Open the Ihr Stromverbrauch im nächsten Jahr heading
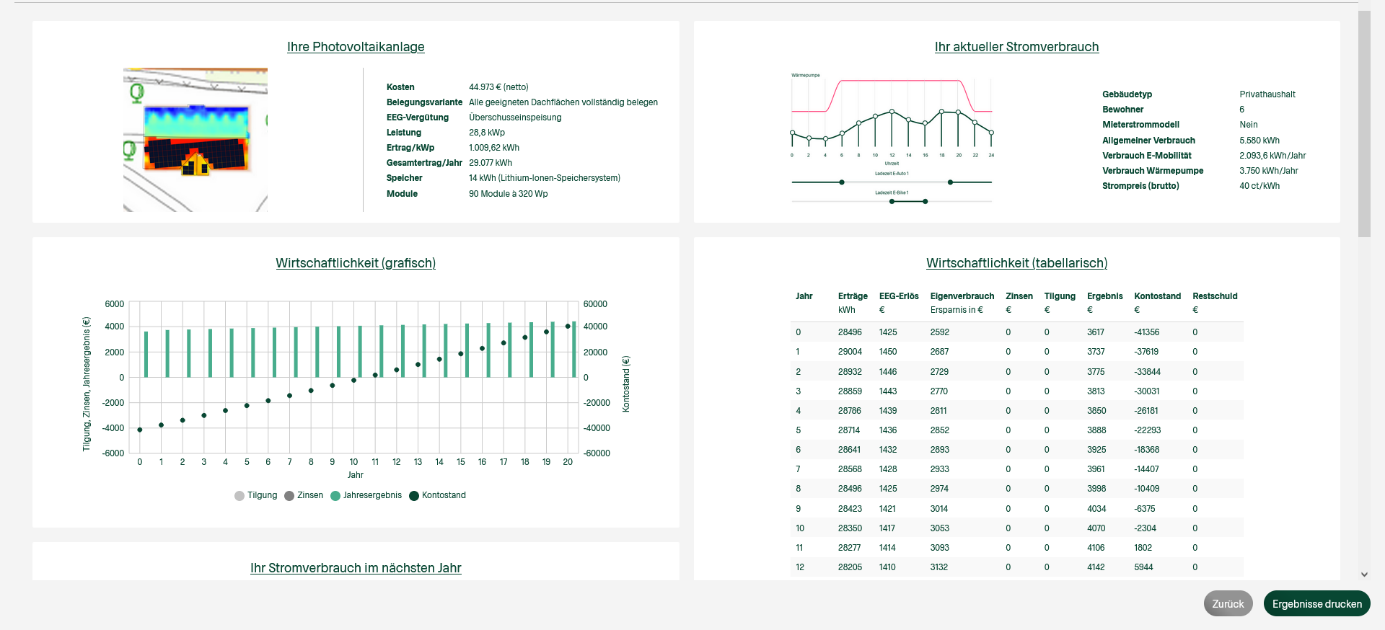Image resolution: width=1385 pixels, height=630 pixels. point(356,568)
